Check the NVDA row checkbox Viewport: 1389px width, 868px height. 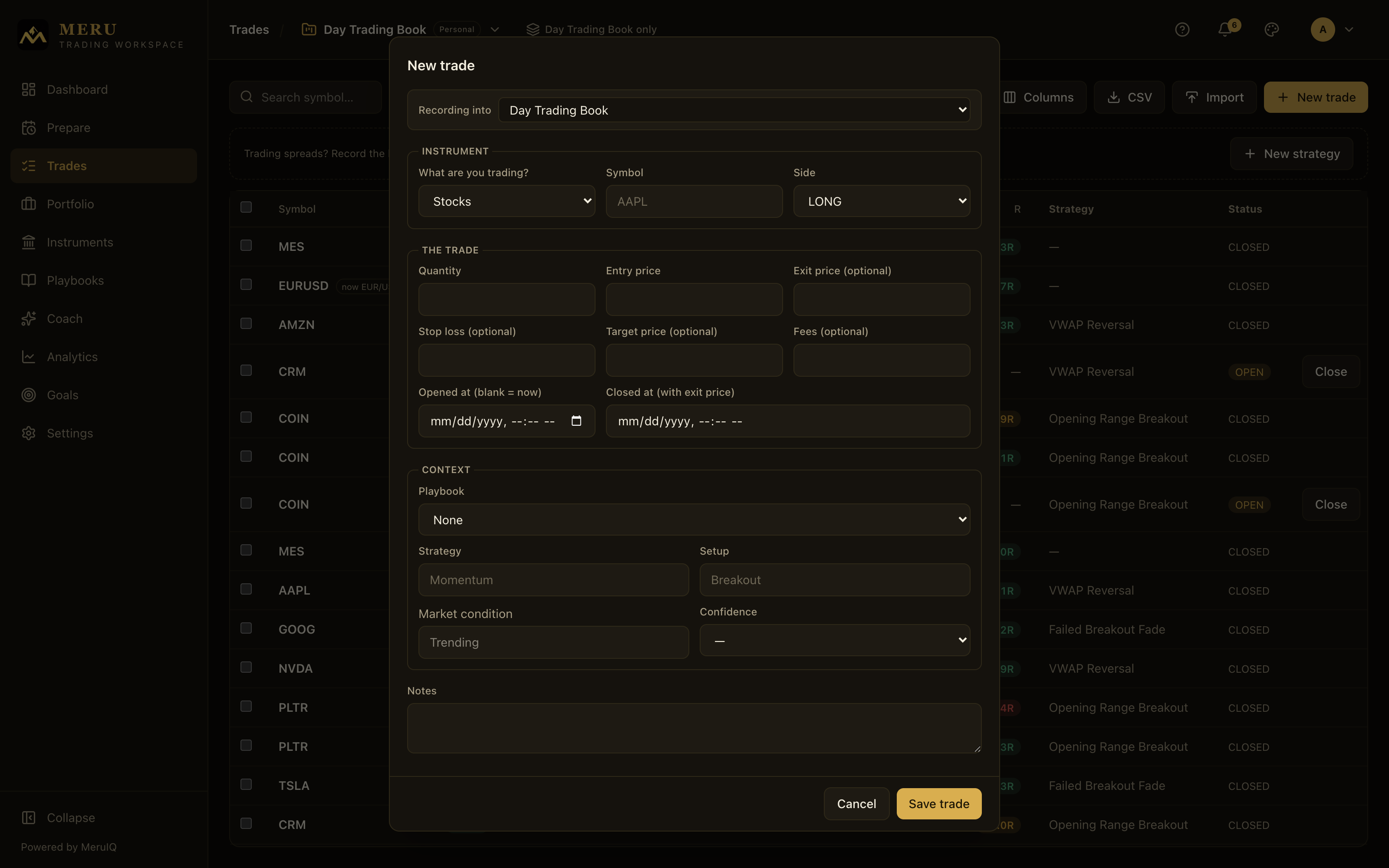[x=246, y=667]
